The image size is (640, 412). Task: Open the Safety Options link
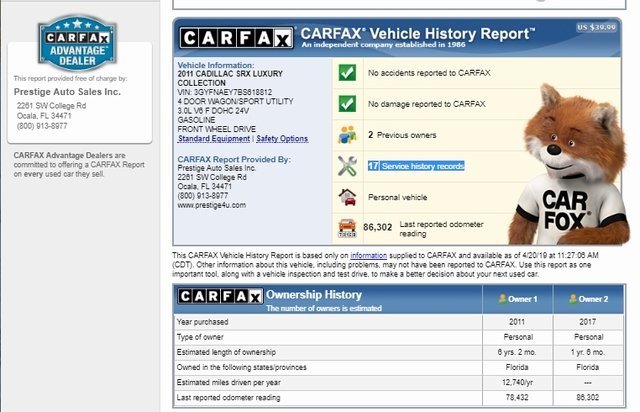point(282,138)
